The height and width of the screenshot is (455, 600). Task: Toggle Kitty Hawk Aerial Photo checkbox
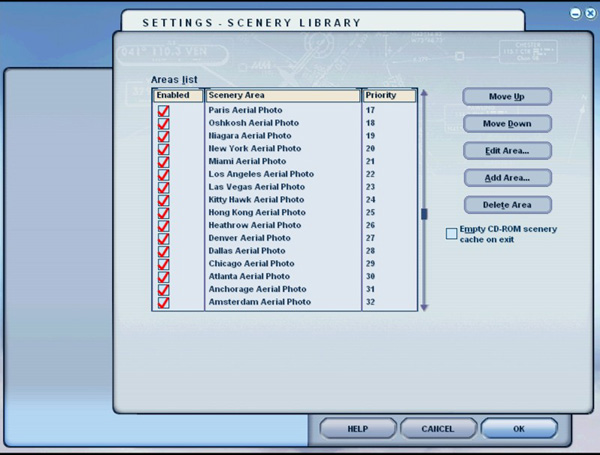(163, 200)
